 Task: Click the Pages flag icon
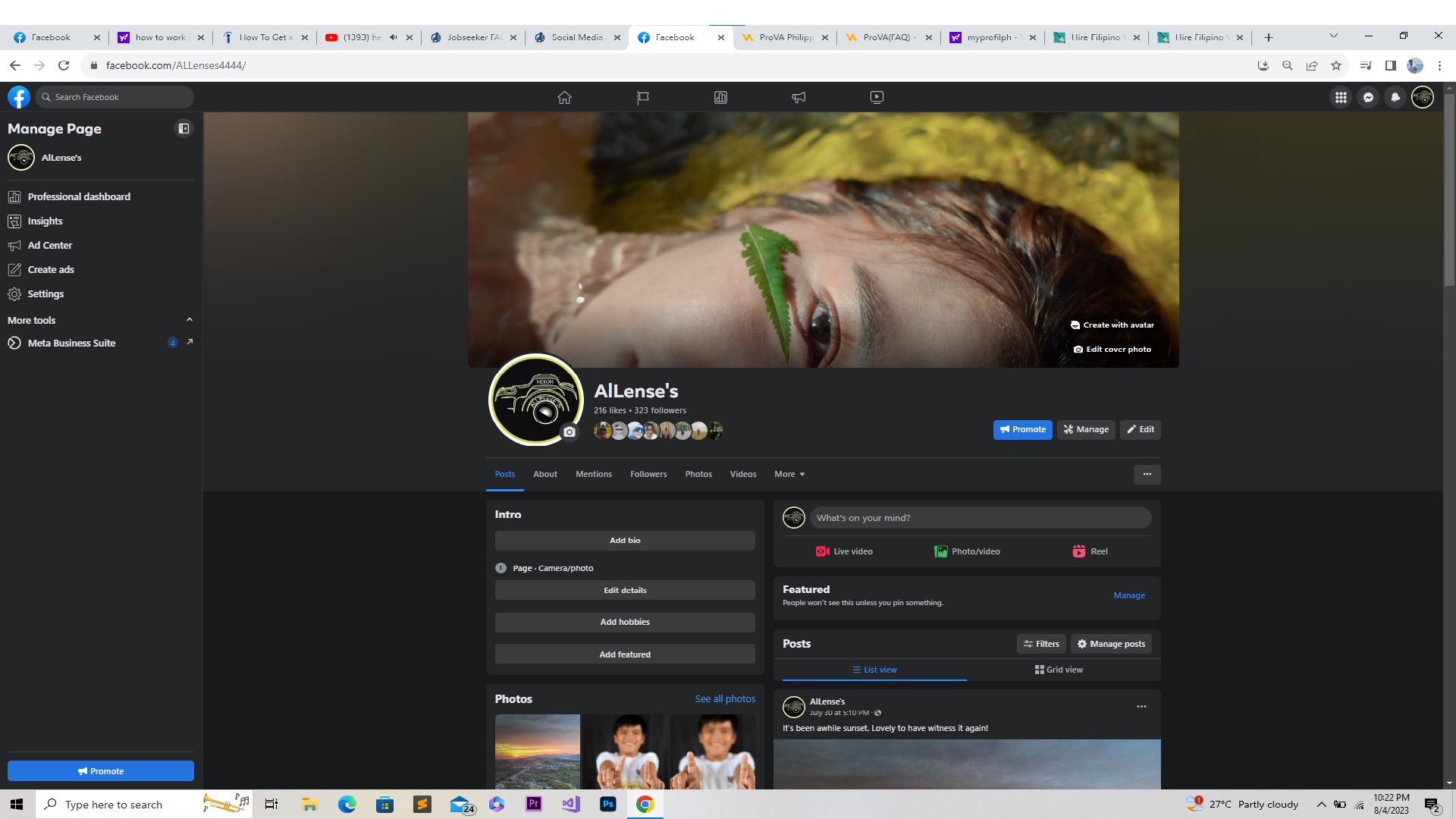642,97
